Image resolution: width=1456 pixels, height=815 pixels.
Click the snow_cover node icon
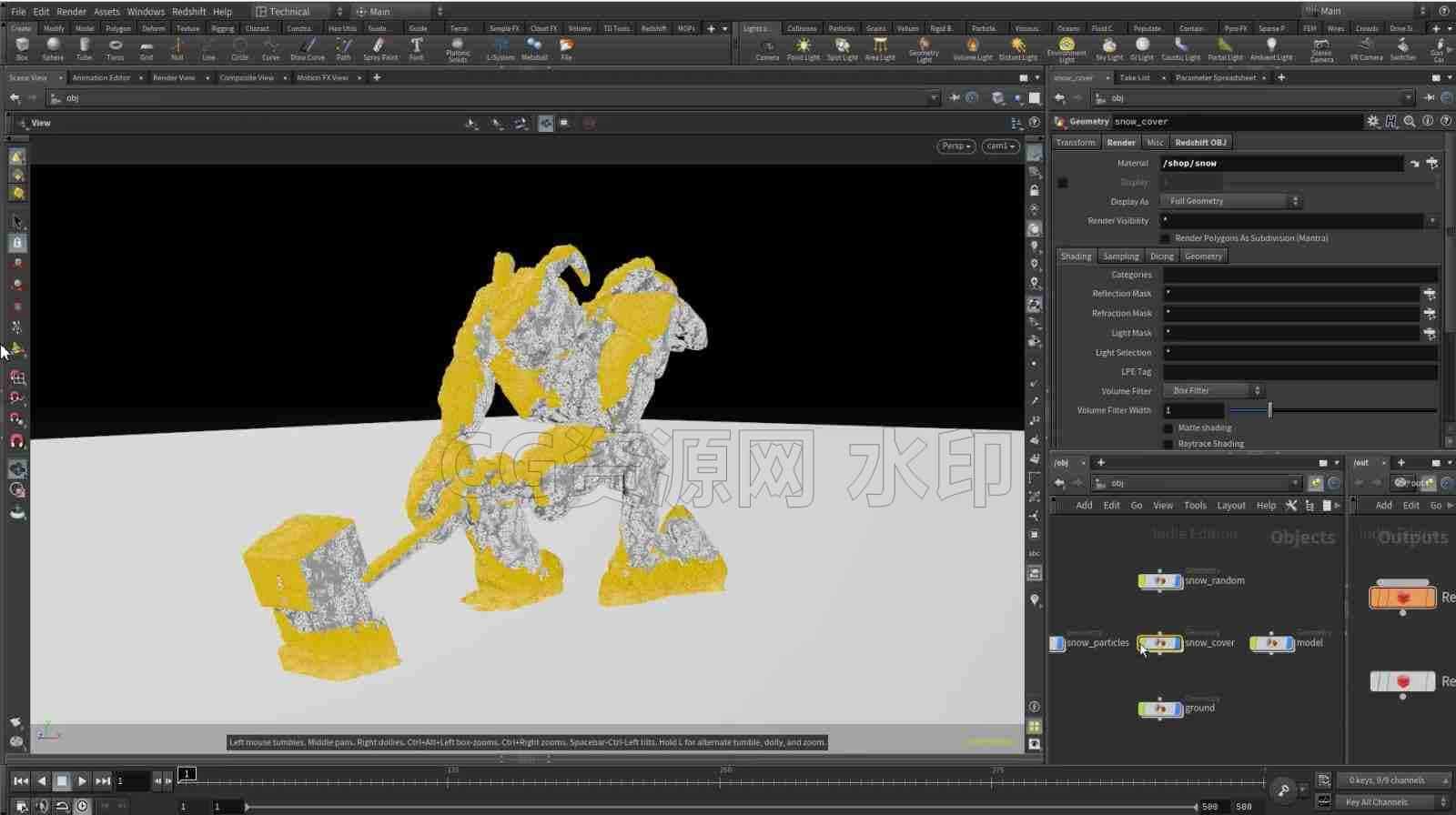tap(1159, 643)
